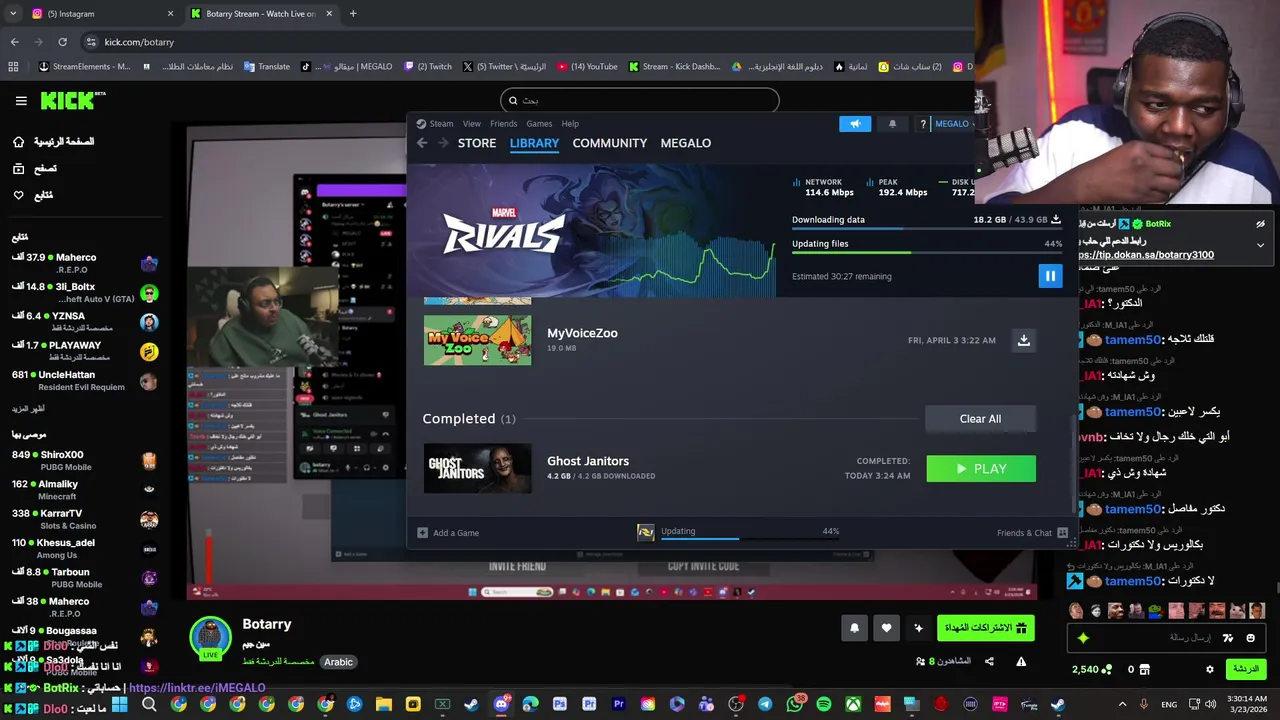Image resolution: width=1280 pixels, height=720 pixels.
Task: Click the Steam announcements megaphone icon
Action: point(855,124)
